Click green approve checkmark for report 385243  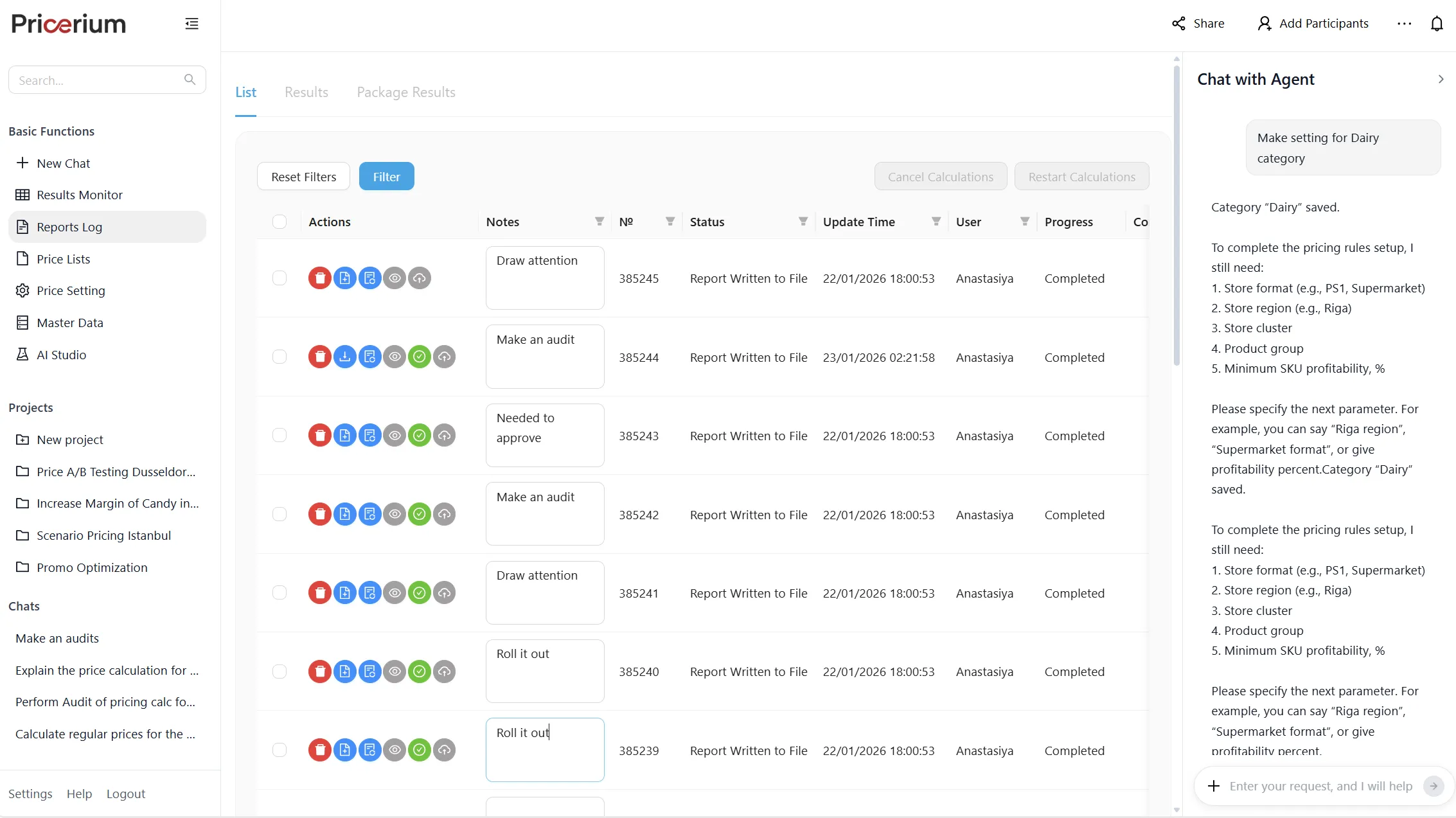click(419, 436)
